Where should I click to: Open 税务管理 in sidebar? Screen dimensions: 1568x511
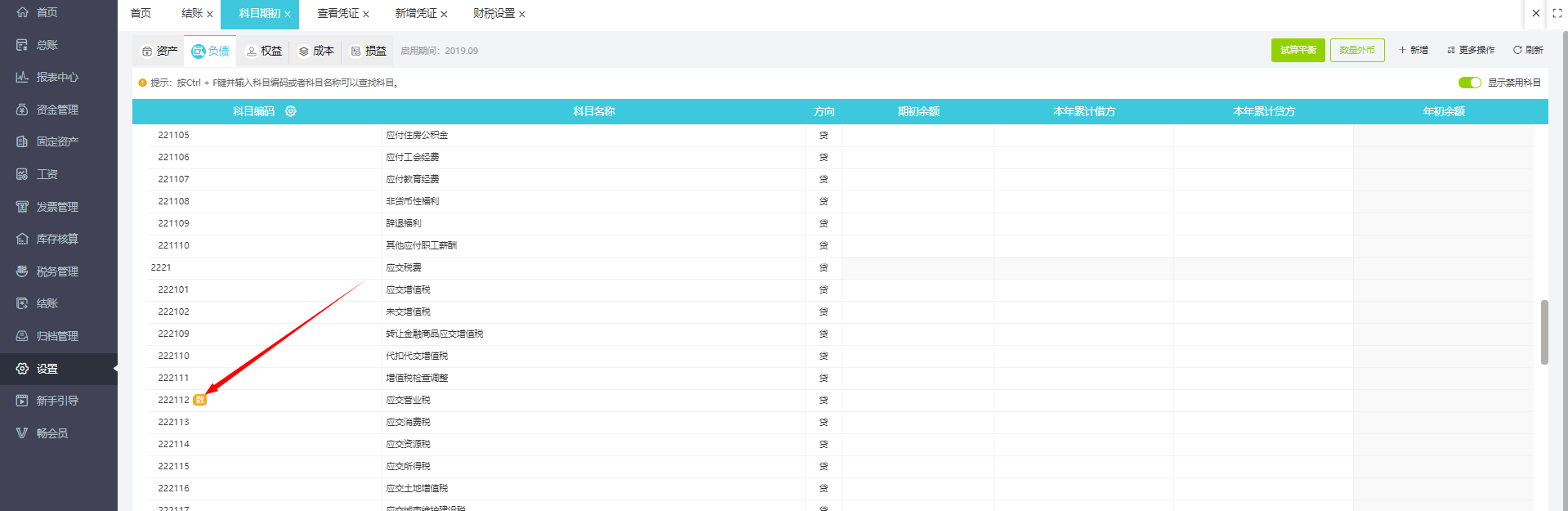[x=57, y=271]
